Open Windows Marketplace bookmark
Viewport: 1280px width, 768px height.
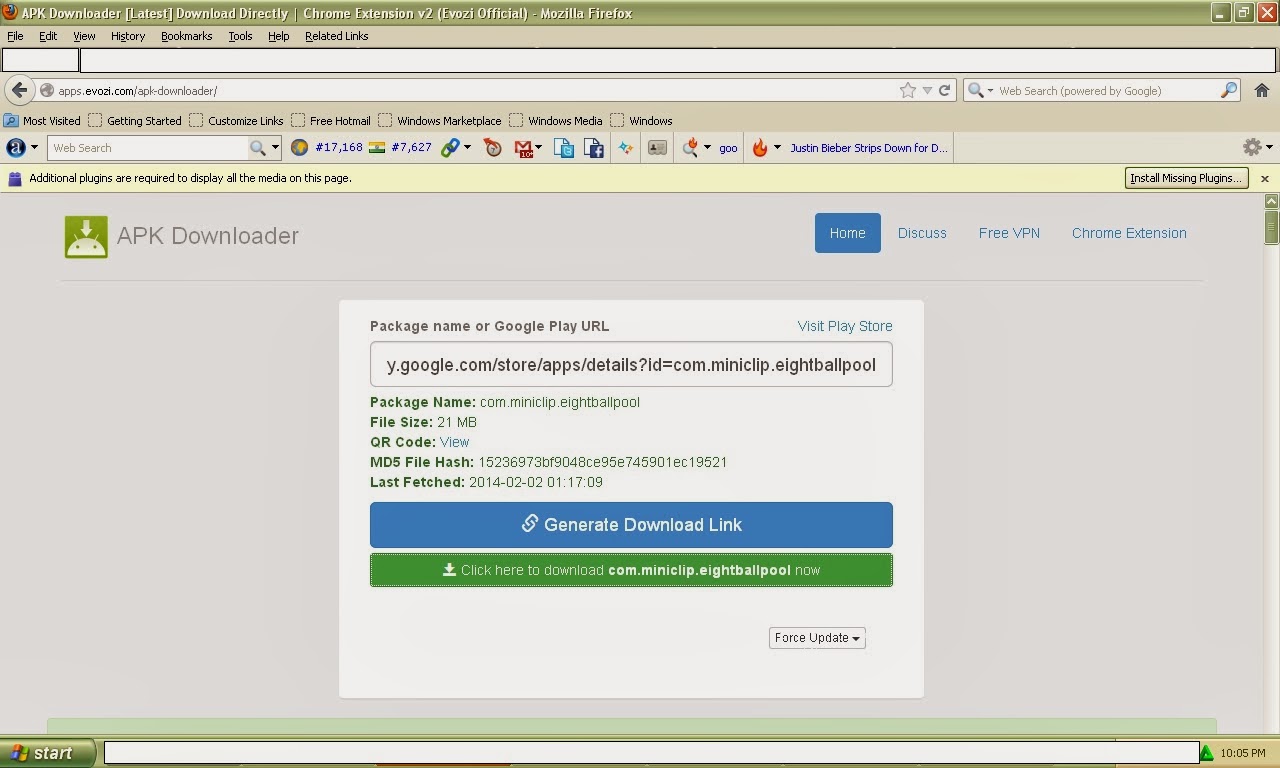tap(440, 120)
